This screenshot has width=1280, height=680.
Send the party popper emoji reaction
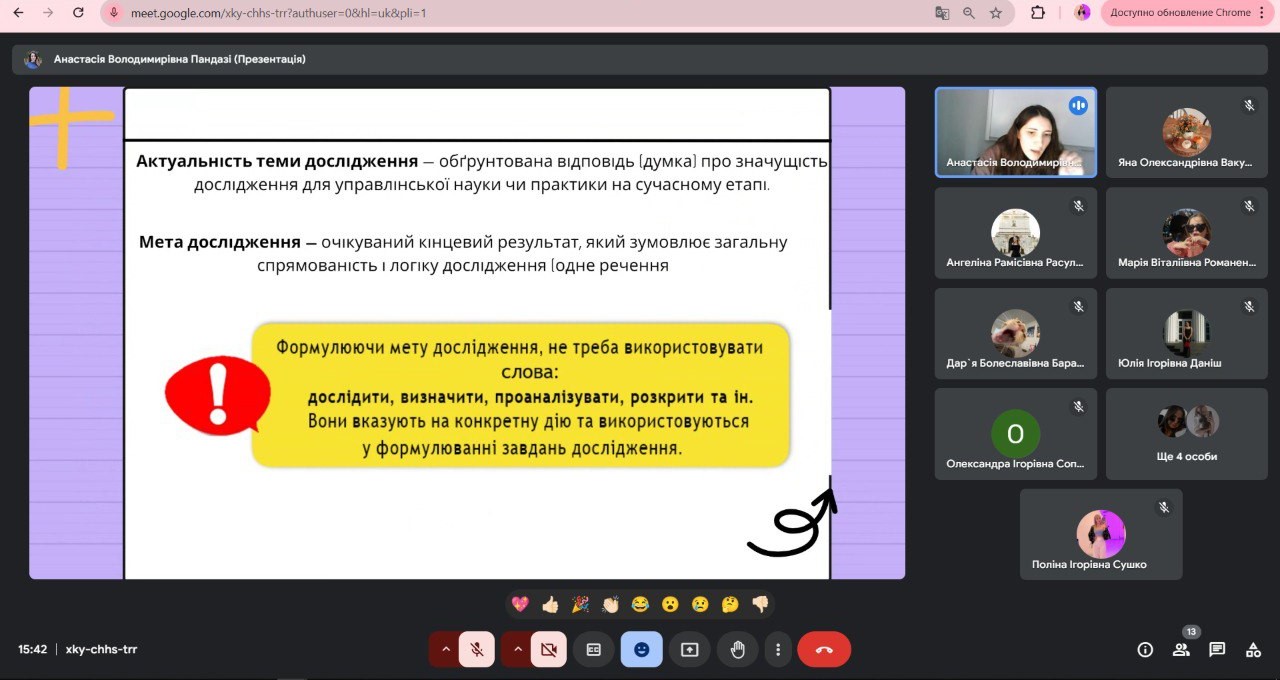tap(580, 604)
